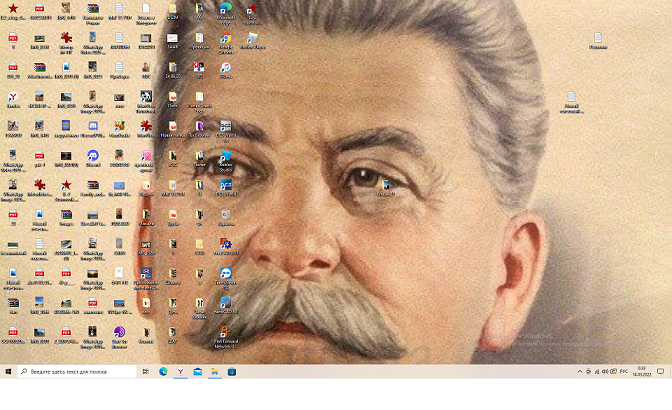The image size is (672, 410).
Task: Open Microsoft Store from the taskbar
Action: click(x=232, y=371)
